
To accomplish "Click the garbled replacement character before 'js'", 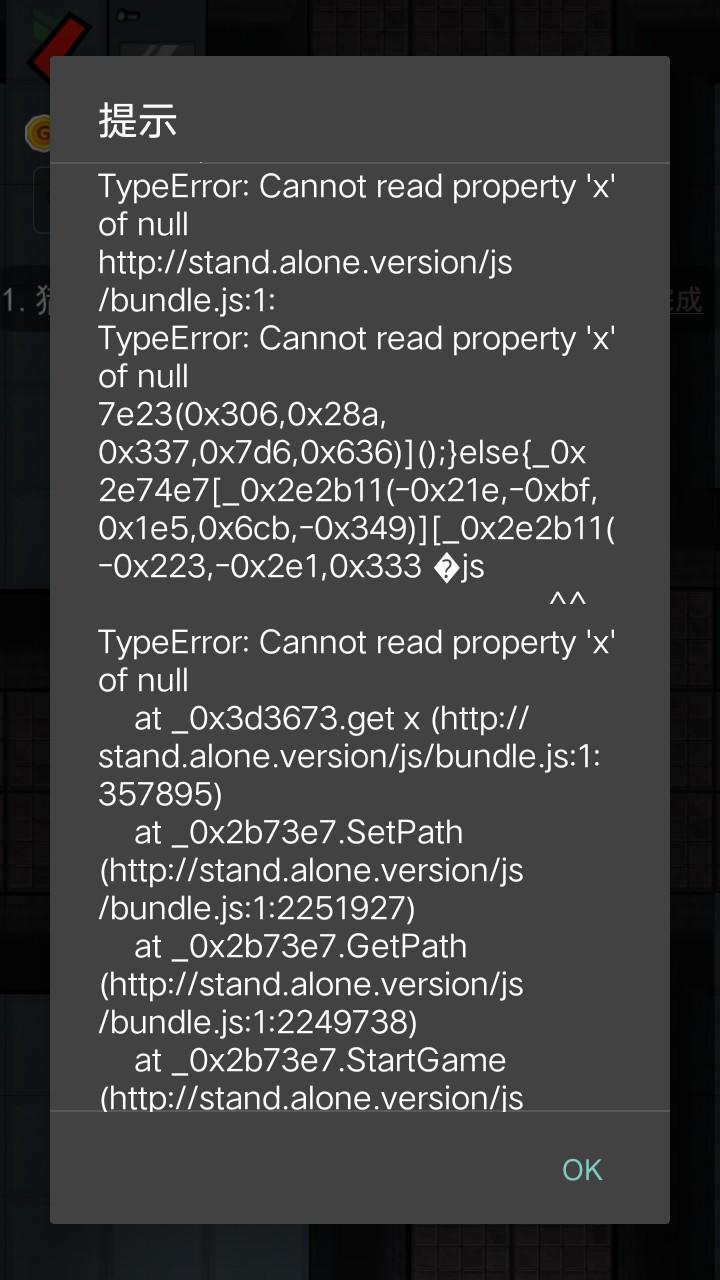I will 447,567.
